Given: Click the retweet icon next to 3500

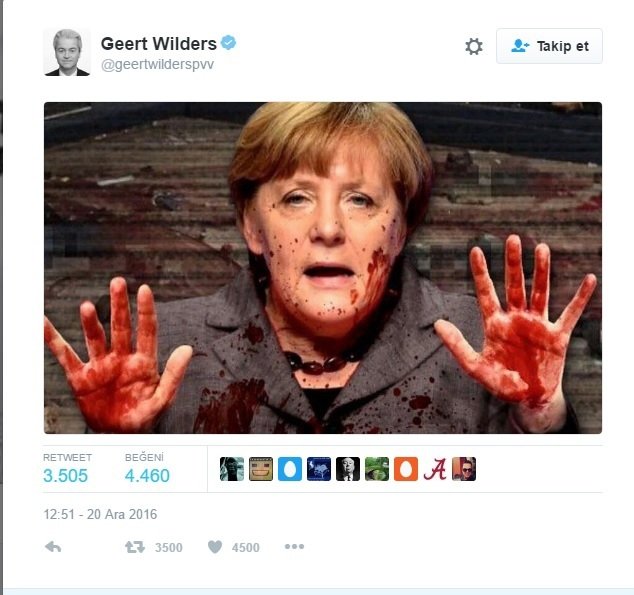Looking at the screenshot, I should click(x=135, y=547).
